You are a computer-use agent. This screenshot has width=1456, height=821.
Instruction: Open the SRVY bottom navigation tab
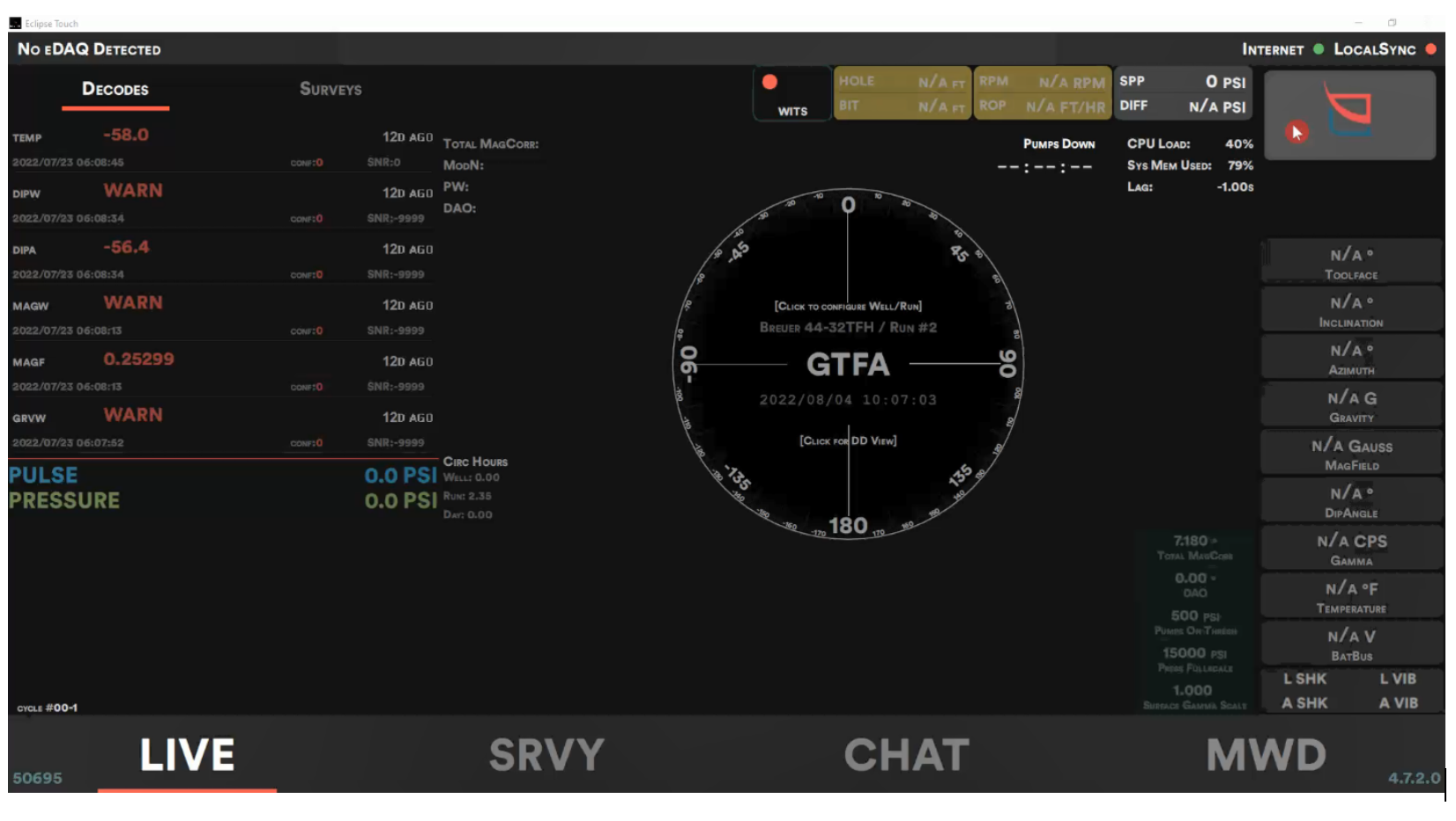pos(546,755)
